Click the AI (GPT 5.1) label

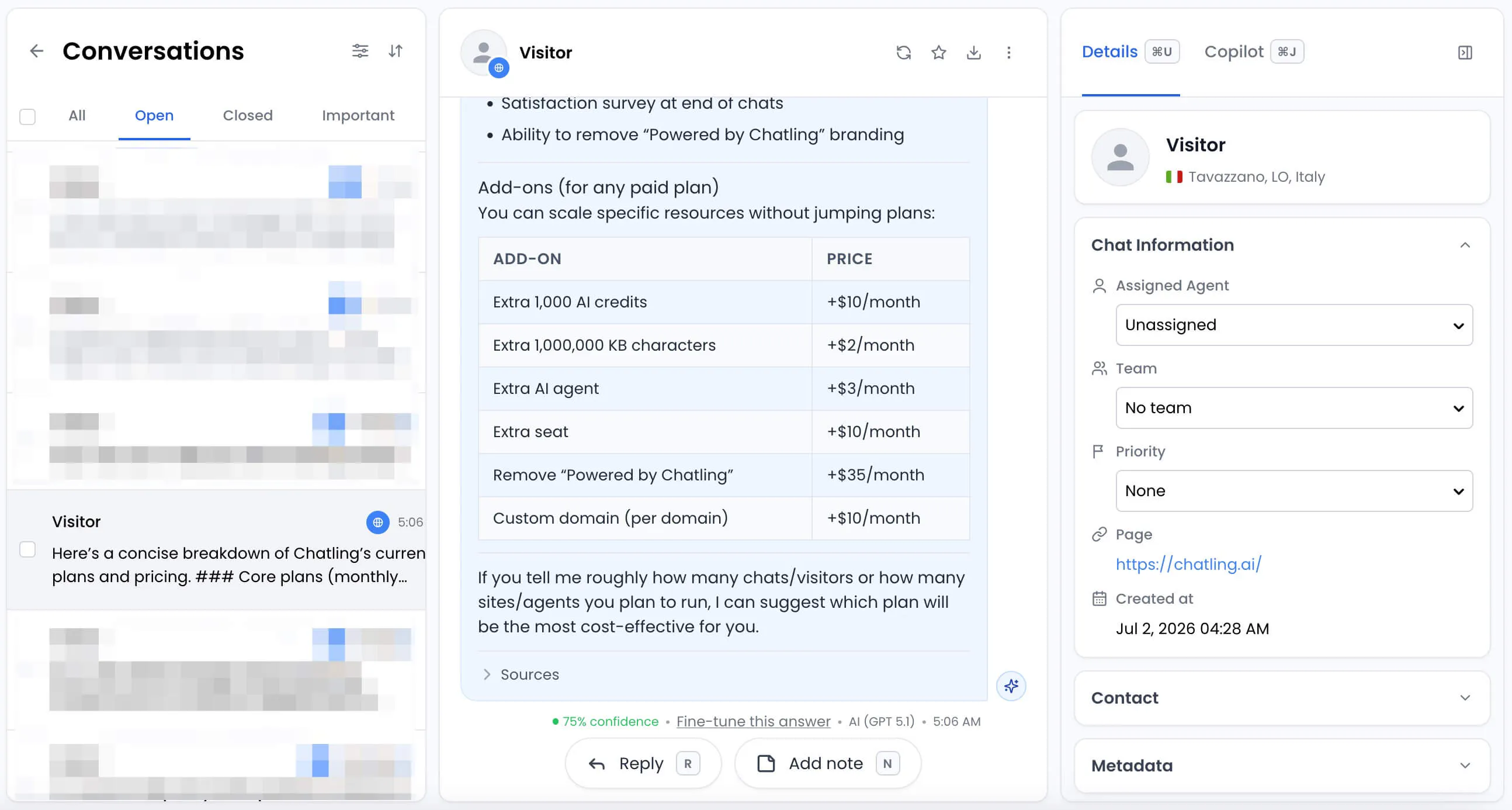click(881, 721)
